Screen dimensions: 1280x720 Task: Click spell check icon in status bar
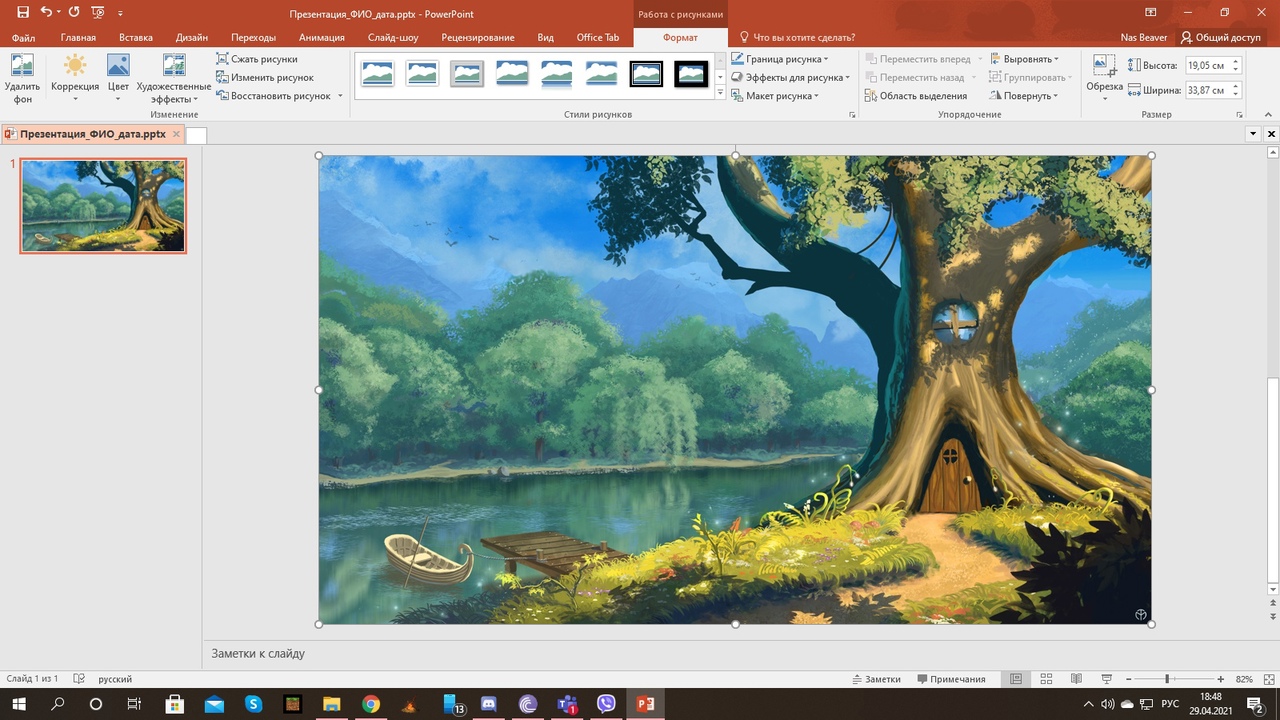(80, 679)
